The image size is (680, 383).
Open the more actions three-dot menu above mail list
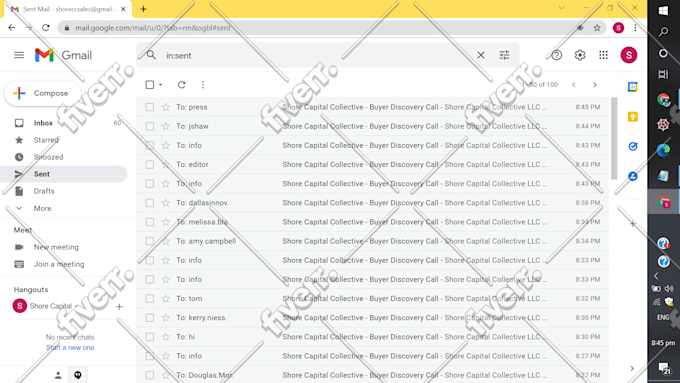pos(203,85)
